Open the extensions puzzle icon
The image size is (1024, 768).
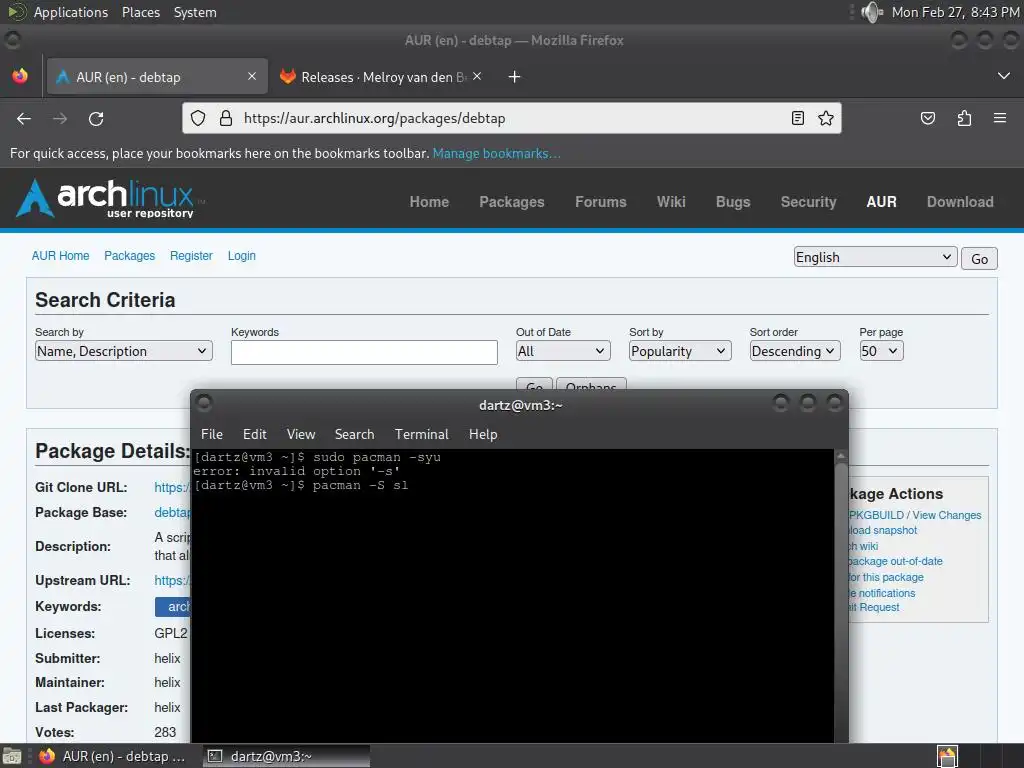coord(964,118)
